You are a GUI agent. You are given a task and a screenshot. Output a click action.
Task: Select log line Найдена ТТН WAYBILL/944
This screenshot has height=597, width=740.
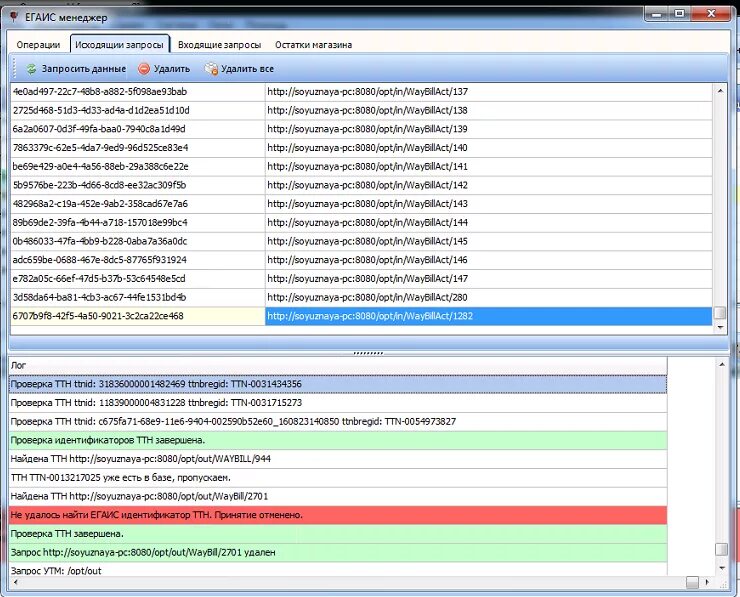tap(338, 459)
